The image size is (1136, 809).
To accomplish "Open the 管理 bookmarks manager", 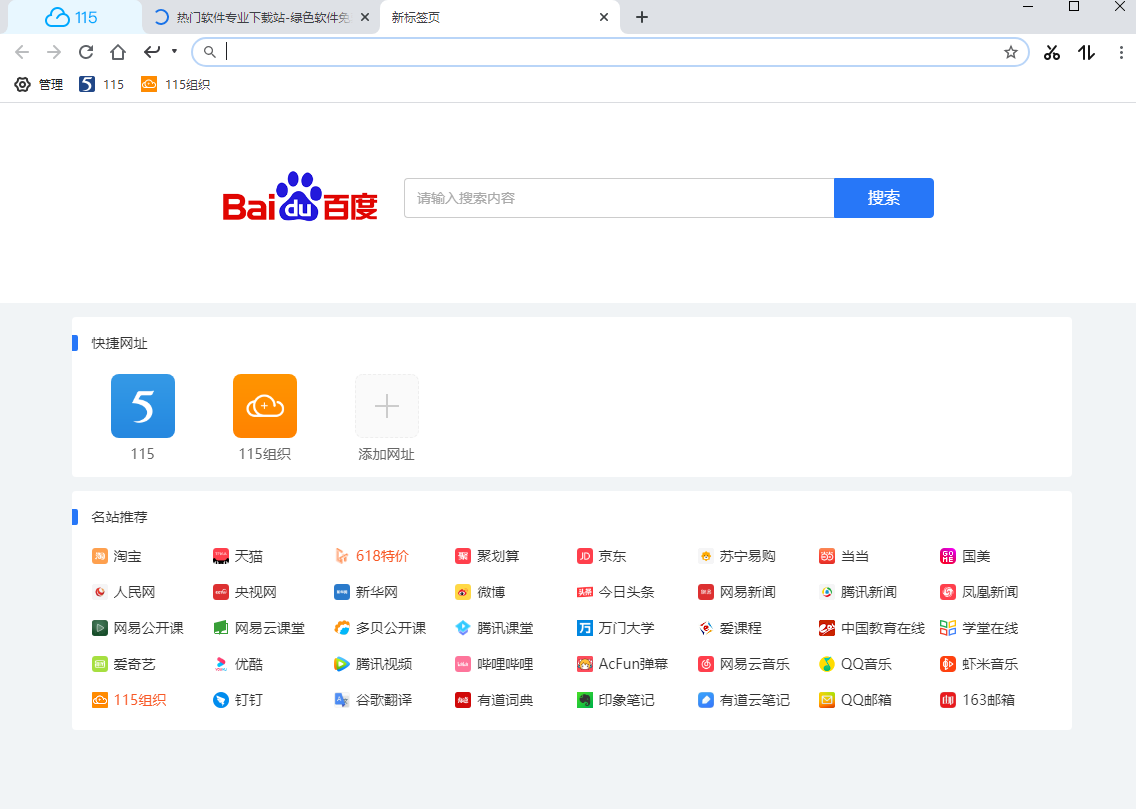I will click(40, 85).
